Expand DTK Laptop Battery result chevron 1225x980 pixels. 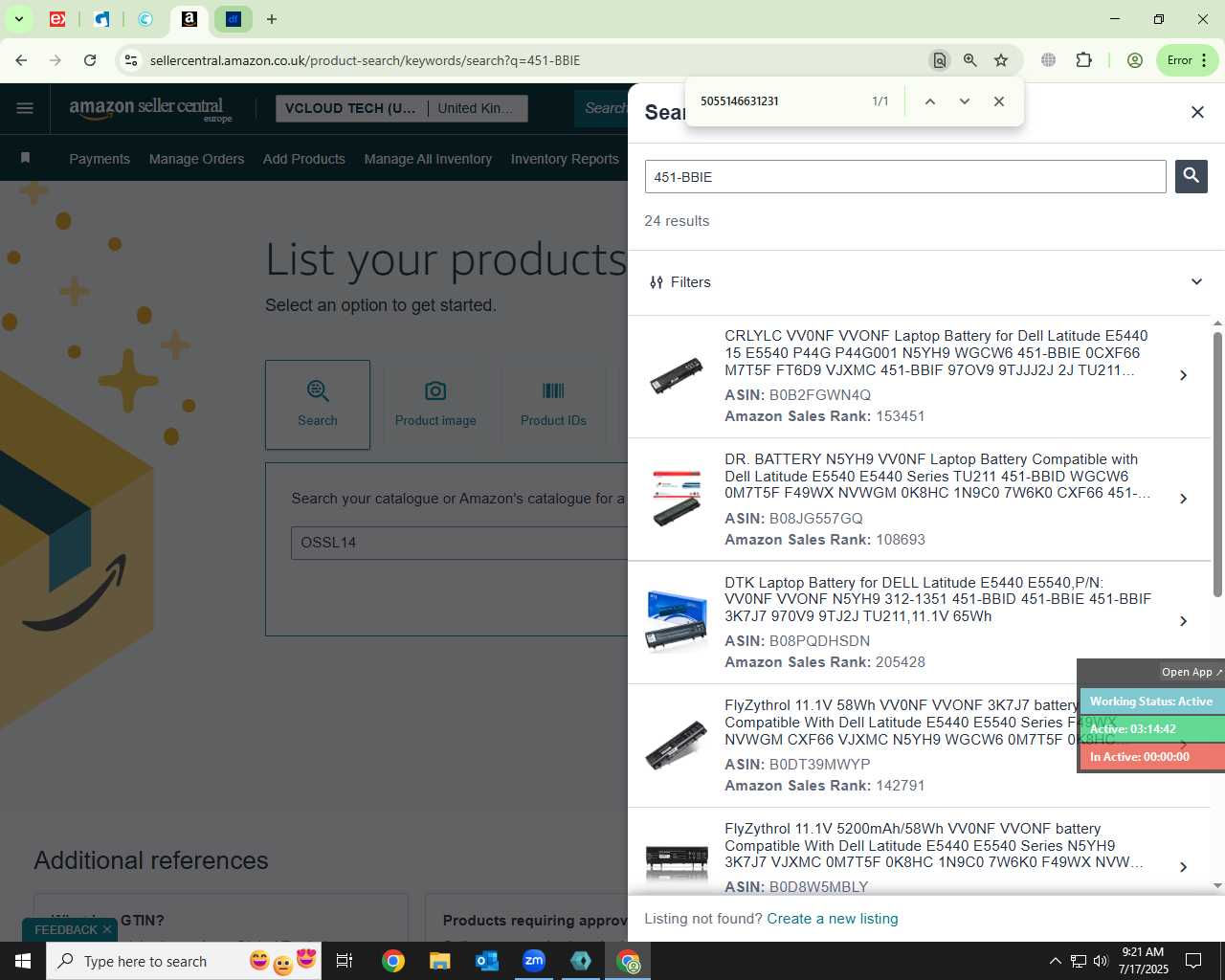click(x=1184, y=622)
